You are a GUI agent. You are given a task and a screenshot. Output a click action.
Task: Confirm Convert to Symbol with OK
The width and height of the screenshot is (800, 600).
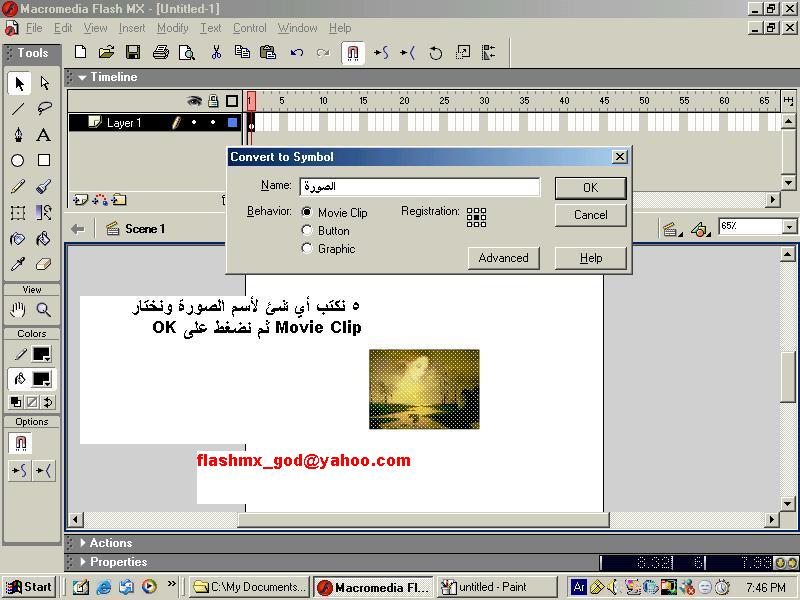tap(590, 188)
